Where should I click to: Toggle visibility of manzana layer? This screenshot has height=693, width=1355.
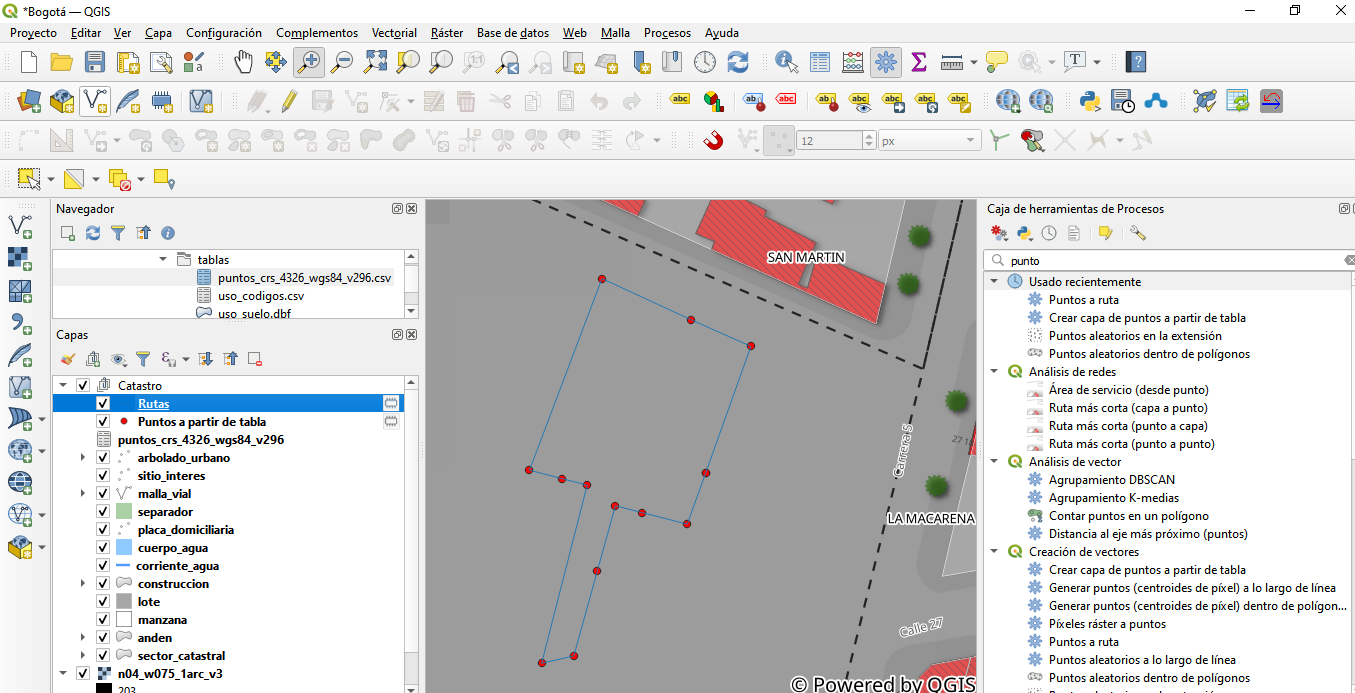(102, 620)
